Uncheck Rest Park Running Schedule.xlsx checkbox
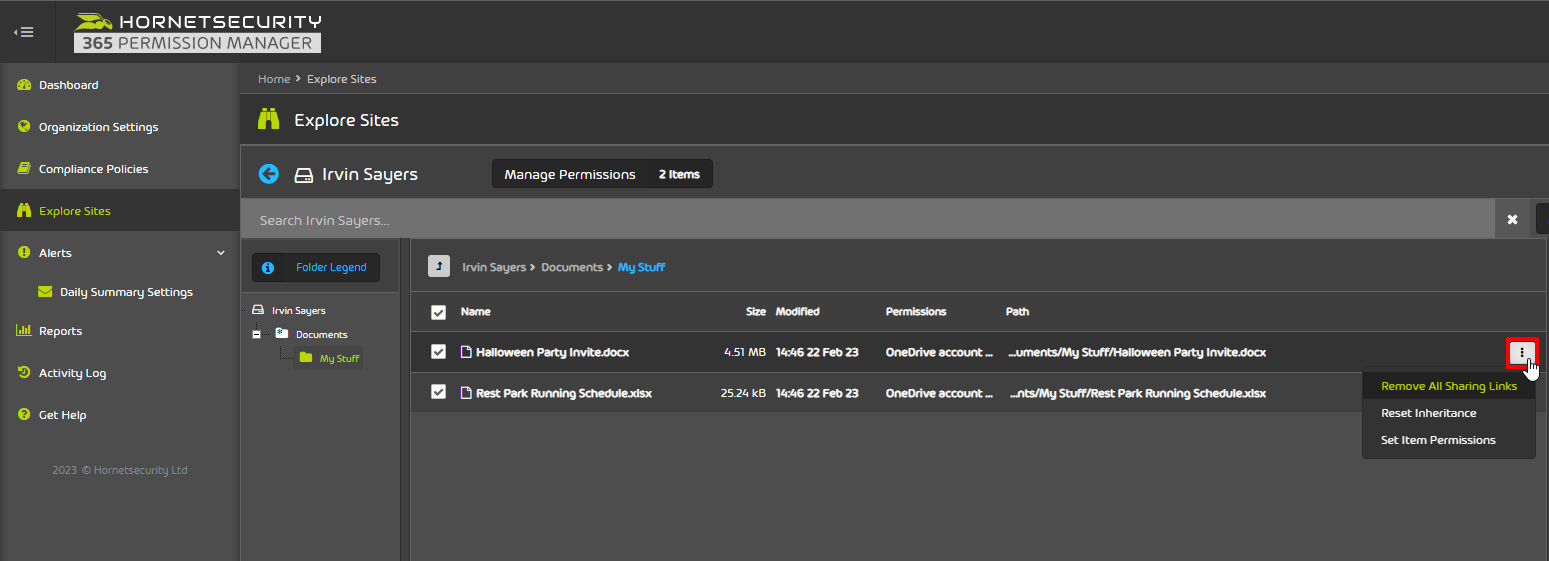 click(x=438, y=393)
